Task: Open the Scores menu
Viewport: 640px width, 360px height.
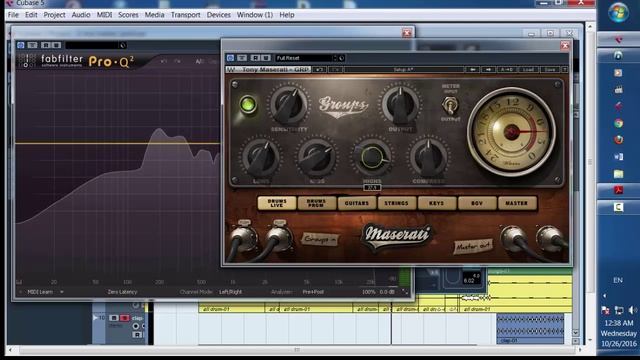Action: point(128,15)
